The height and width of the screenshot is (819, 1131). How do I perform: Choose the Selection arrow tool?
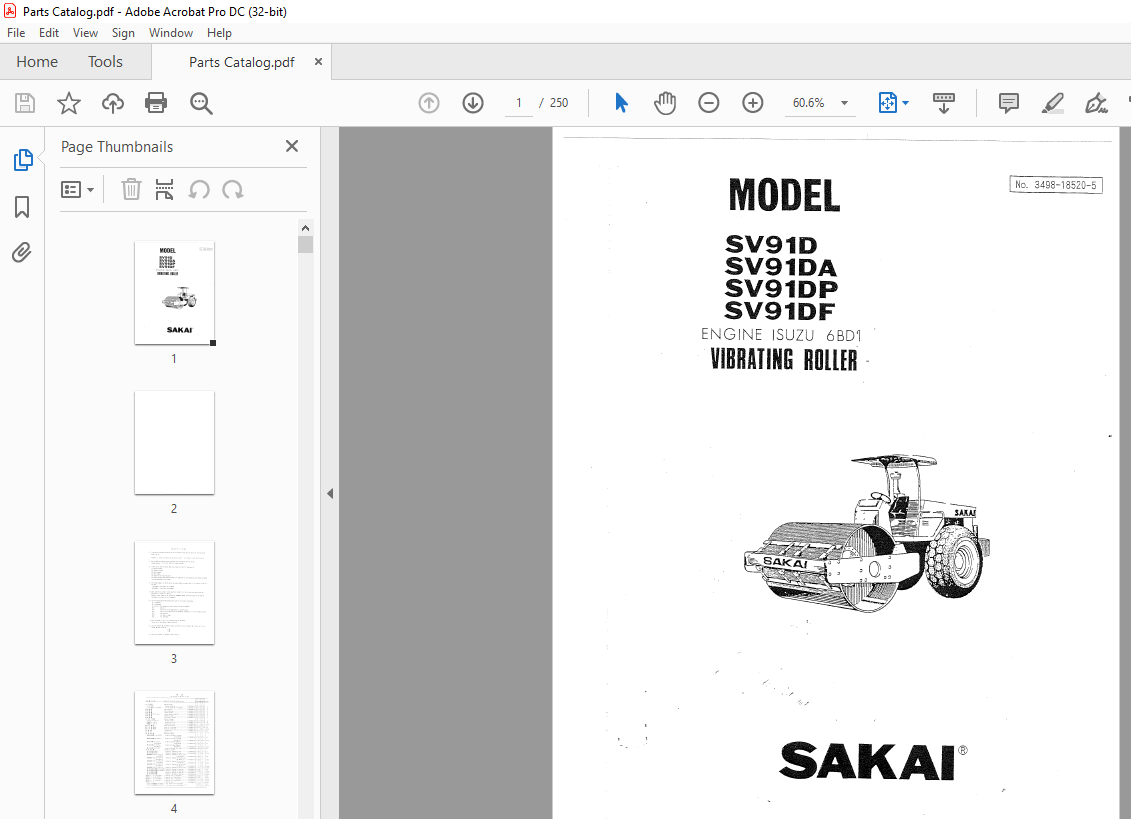621,103
